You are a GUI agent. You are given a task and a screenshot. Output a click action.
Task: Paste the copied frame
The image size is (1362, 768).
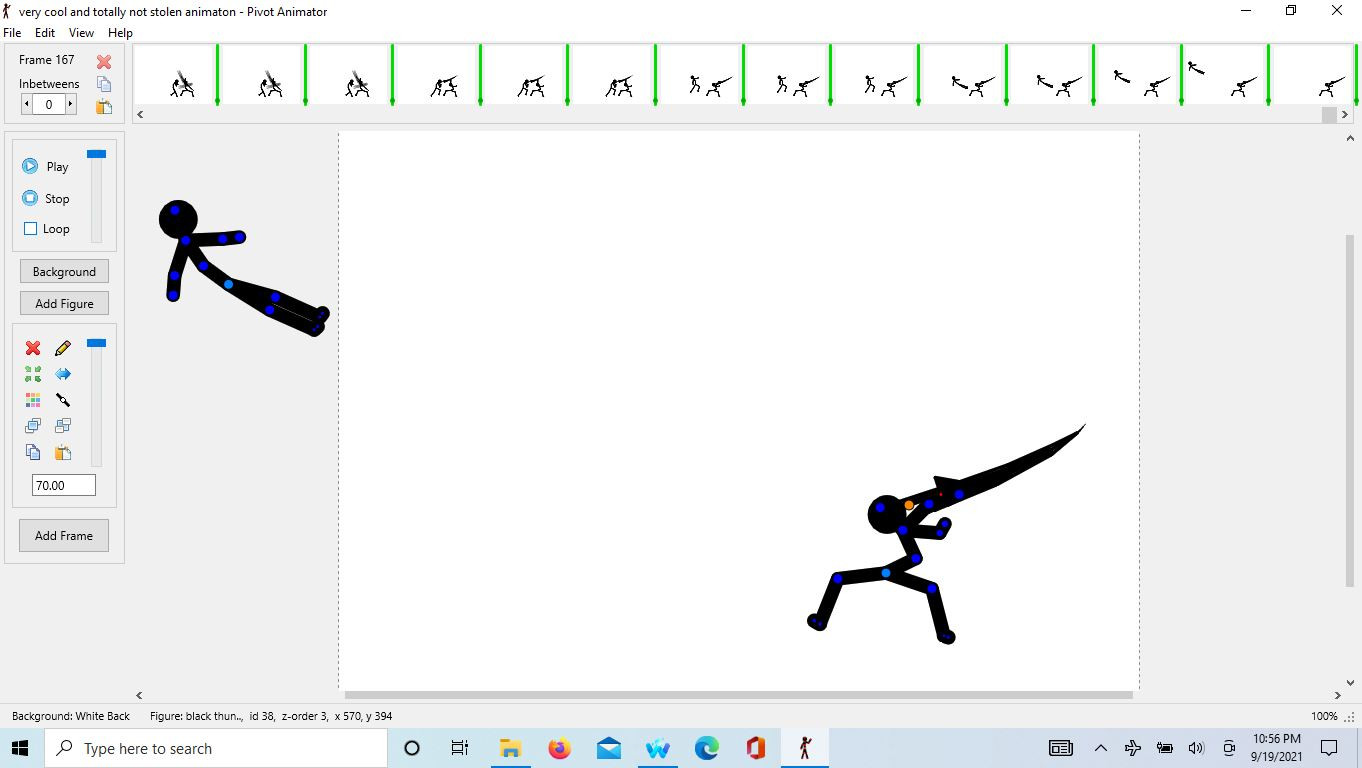[104, 104]
